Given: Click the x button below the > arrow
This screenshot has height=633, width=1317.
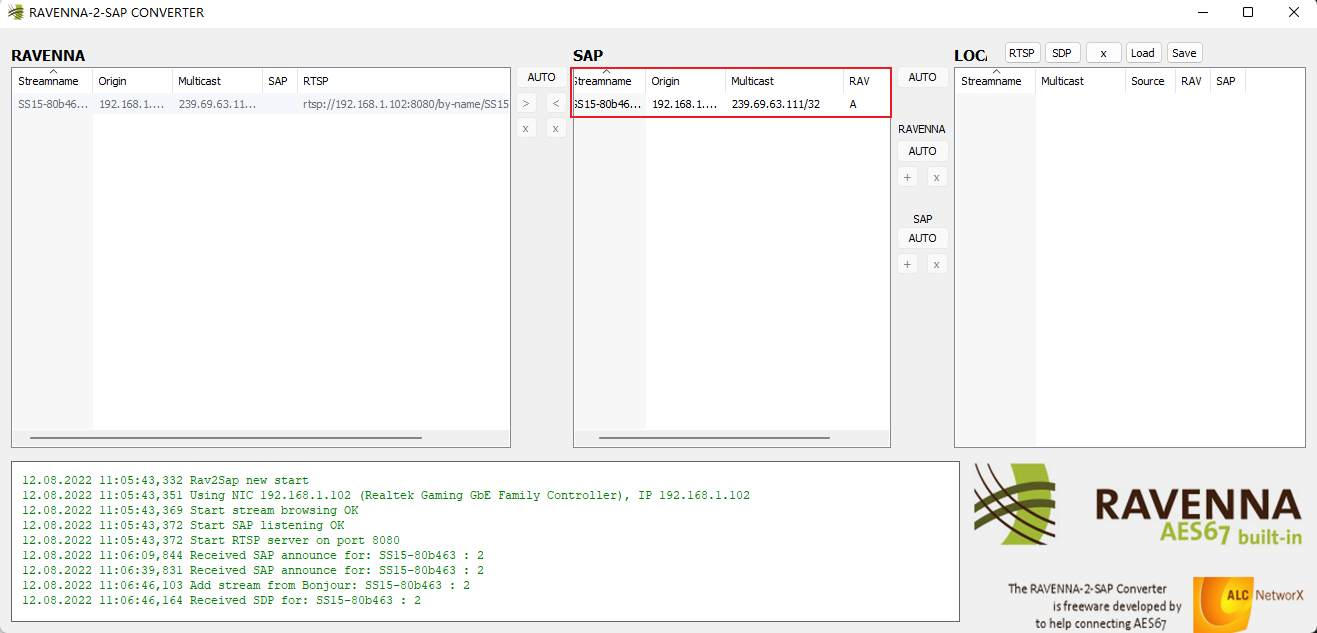Looking at the screenshot, I should [x=526, y=128].
